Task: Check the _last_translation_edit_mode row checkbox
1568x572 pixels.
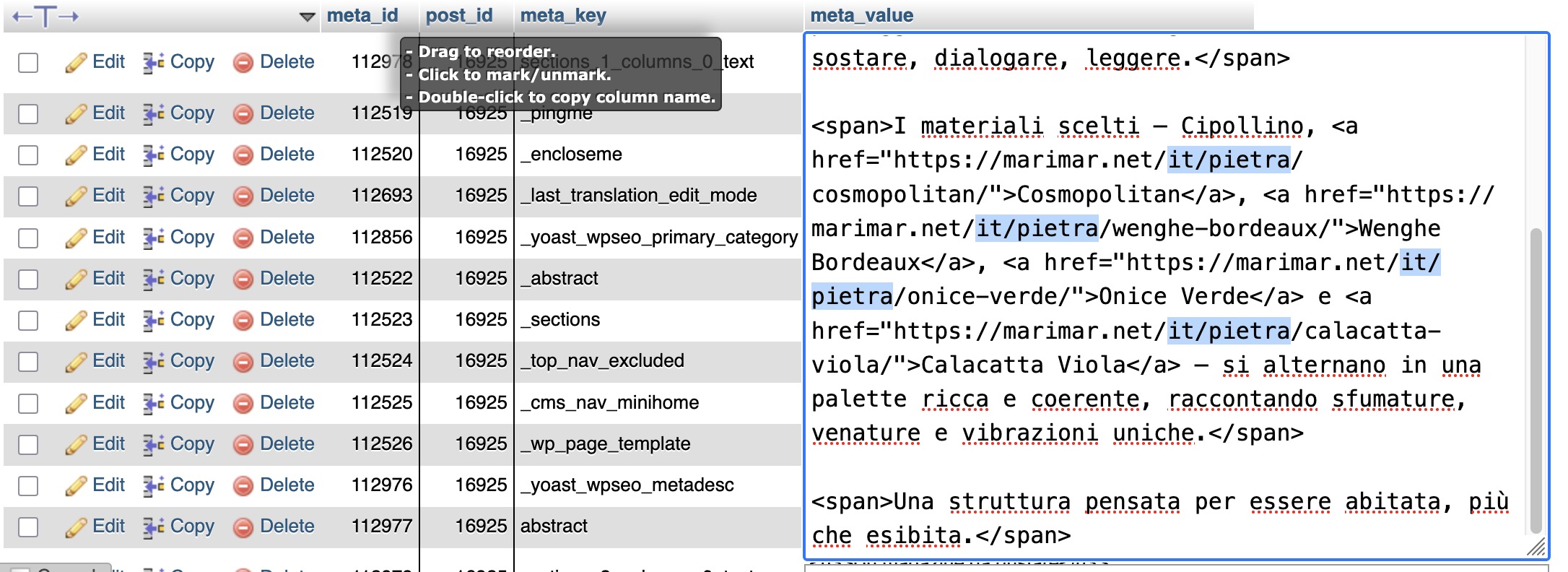Action: click(28, 196)
